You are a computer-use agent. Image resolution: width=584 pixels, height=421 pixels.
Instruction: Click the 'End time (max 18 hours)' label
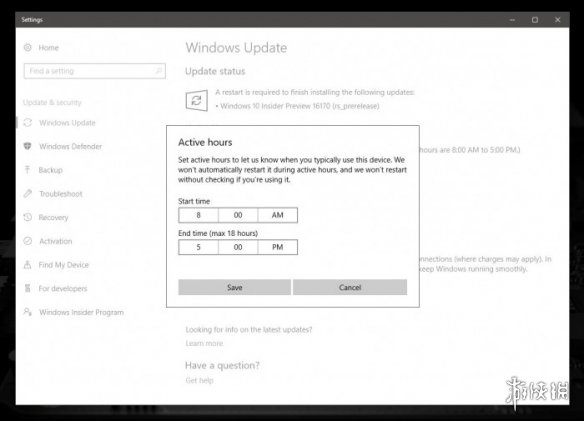pyautogui.click(x=218, y=233)
